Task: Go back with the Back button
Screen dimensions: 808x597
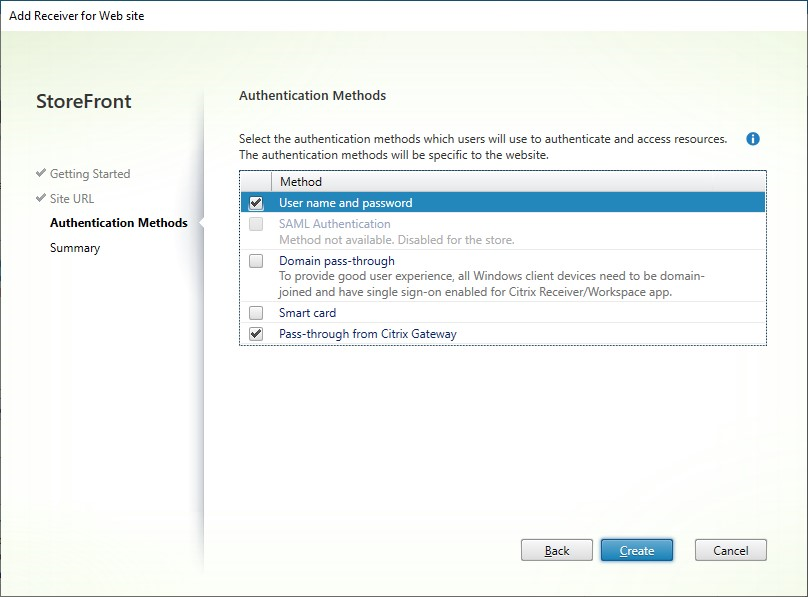Action: click(x=557, y=550)
